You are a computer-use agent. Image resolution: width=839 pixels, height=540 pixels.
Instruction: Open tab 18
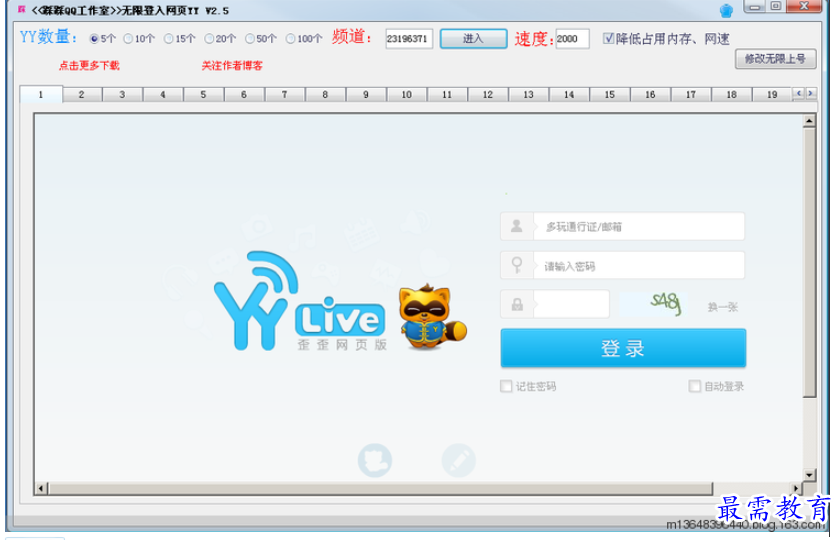[732, 95]
